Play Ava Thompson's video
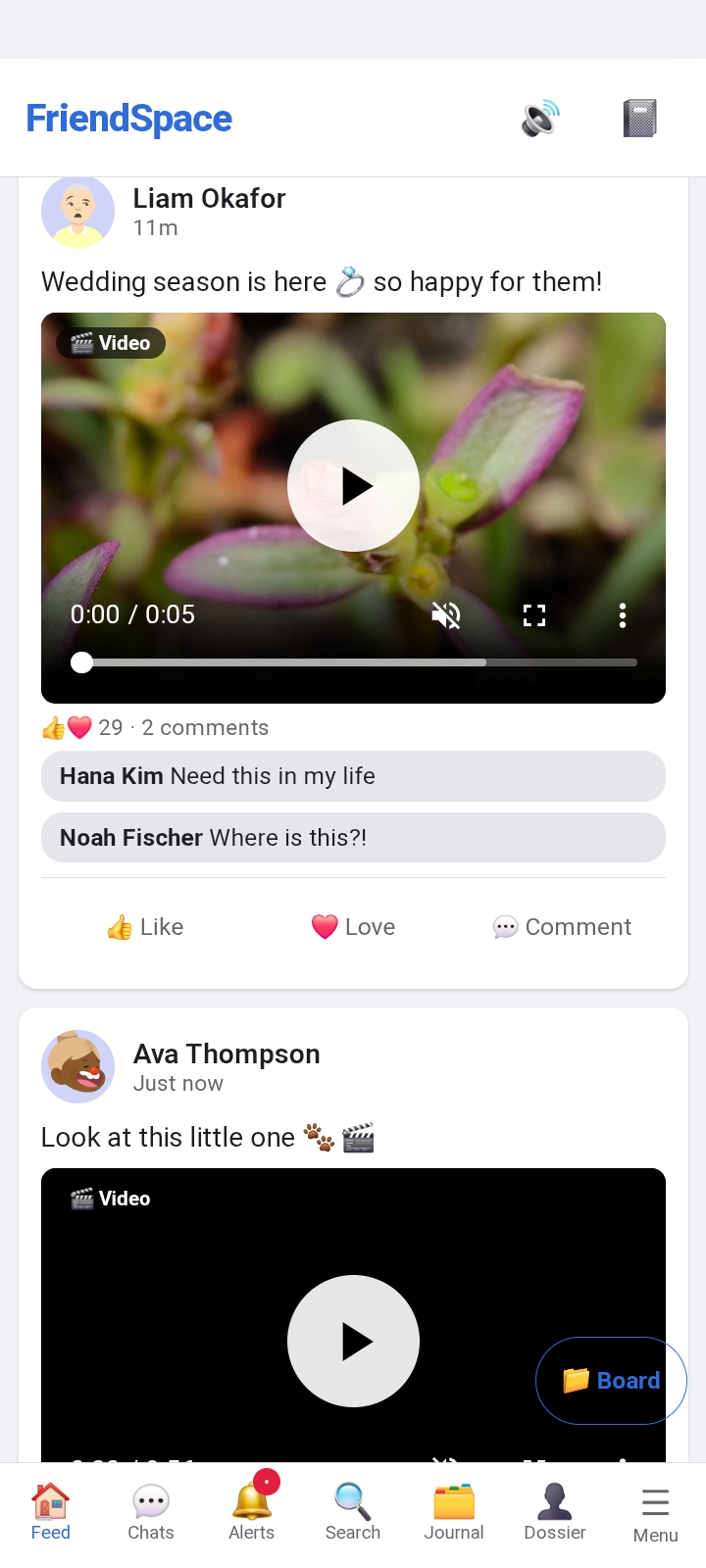706x1568 pixels. [x=353, y=1341]
